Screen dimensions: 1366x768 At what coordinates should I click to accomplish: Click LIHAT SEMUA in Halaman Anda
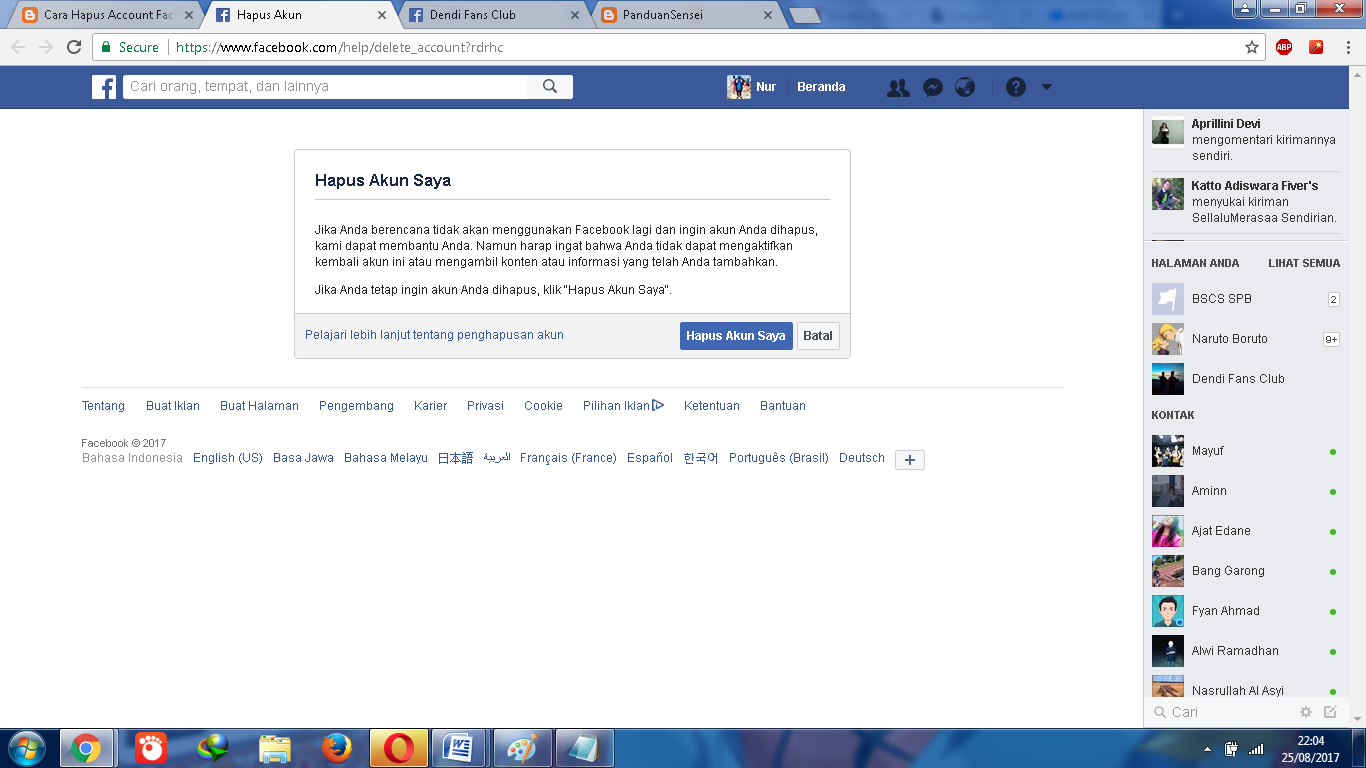click(1304, 263)
